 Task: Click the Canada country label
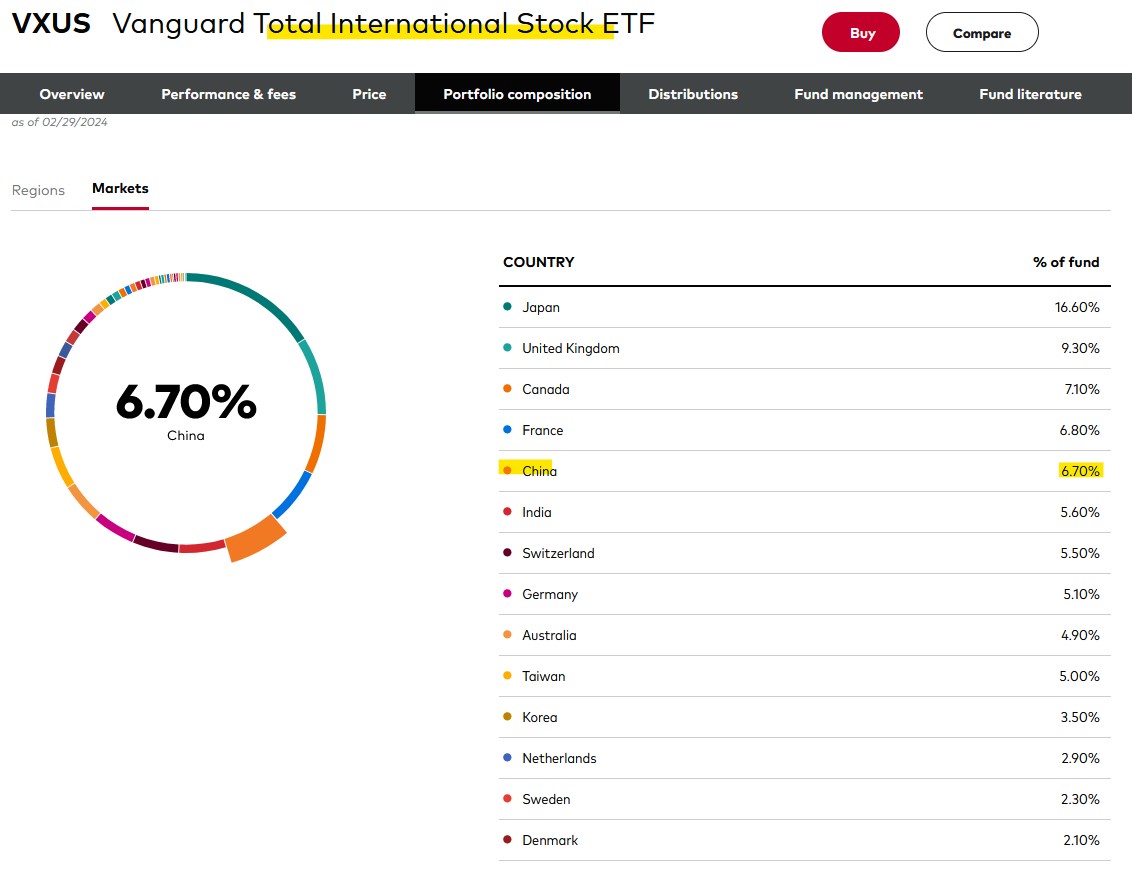(x=546, y=389)
